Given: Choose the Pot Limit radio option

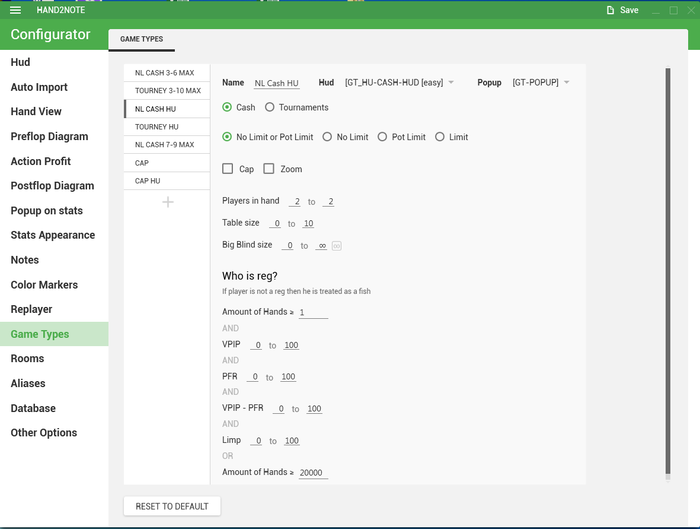Looking at the screenshot, I should tap(382, 137).
